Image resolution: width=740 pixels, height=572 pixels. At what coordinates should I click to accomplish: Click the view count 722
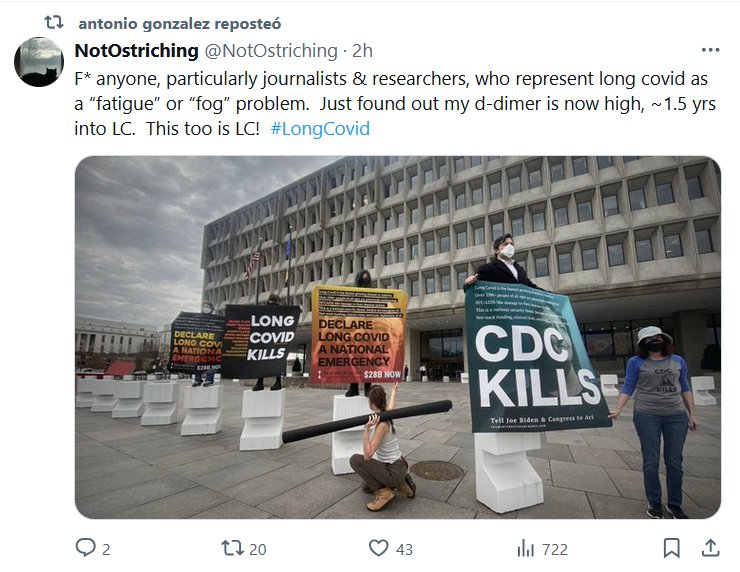click(554, 549)
